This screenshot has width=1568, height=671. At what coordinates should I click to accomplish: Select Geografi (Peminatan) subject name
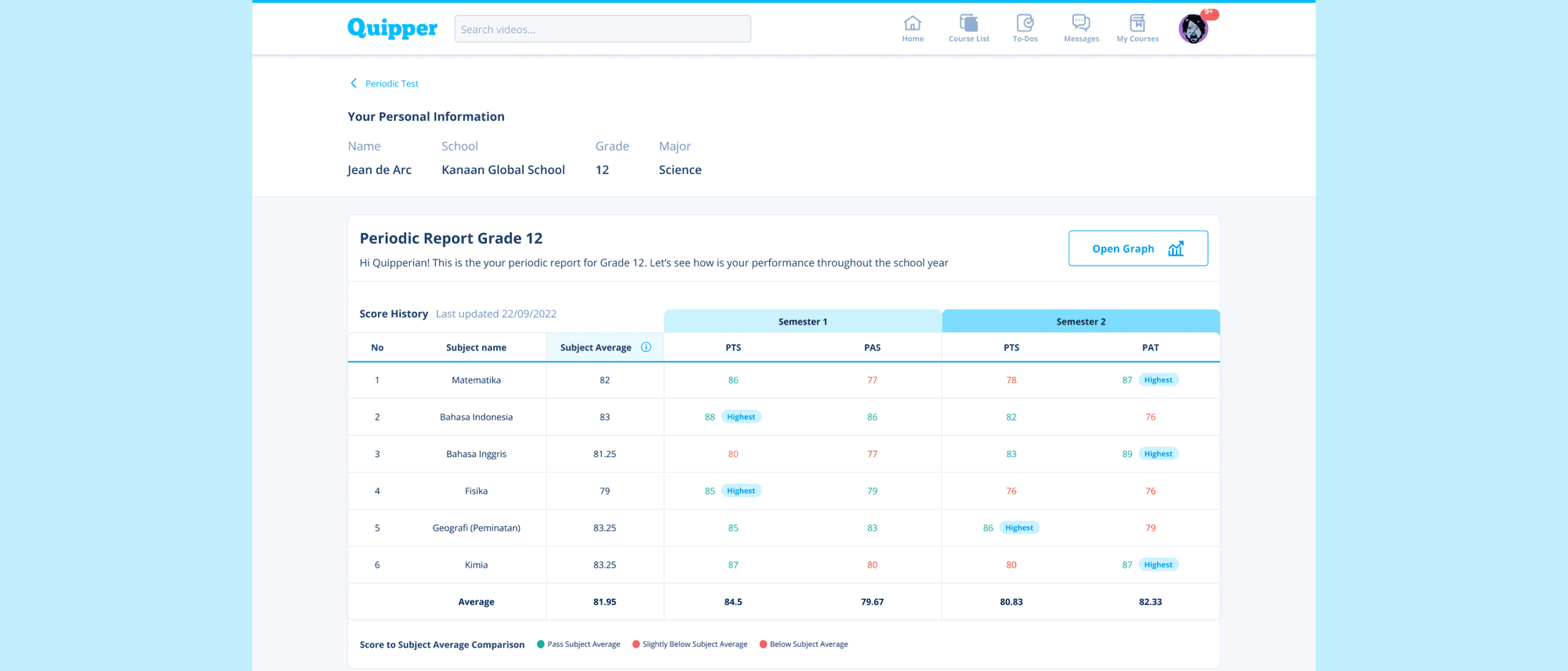pos(476,528)
